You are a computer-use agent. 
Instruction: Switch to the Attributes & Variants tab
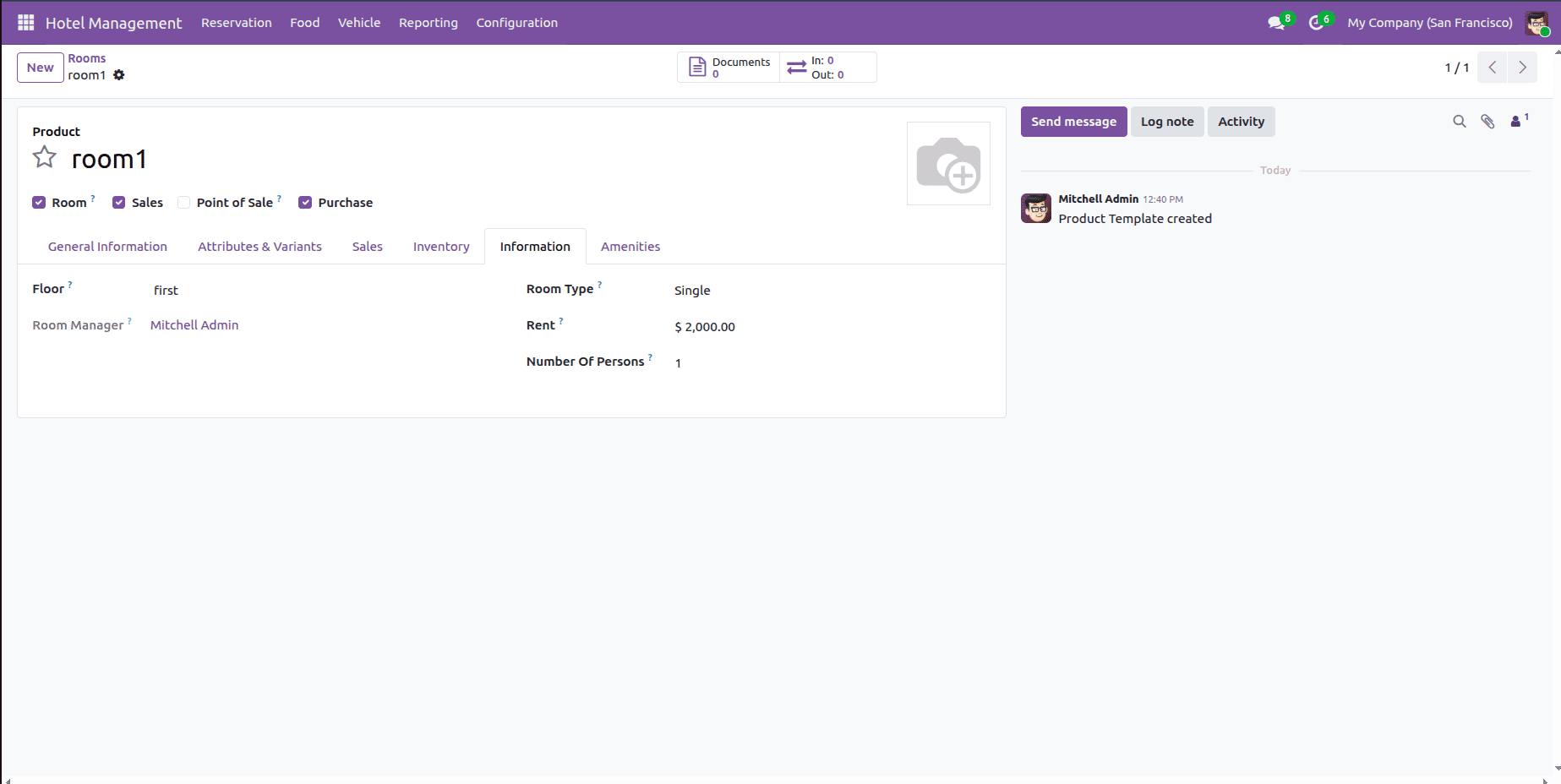click(259, 247)
